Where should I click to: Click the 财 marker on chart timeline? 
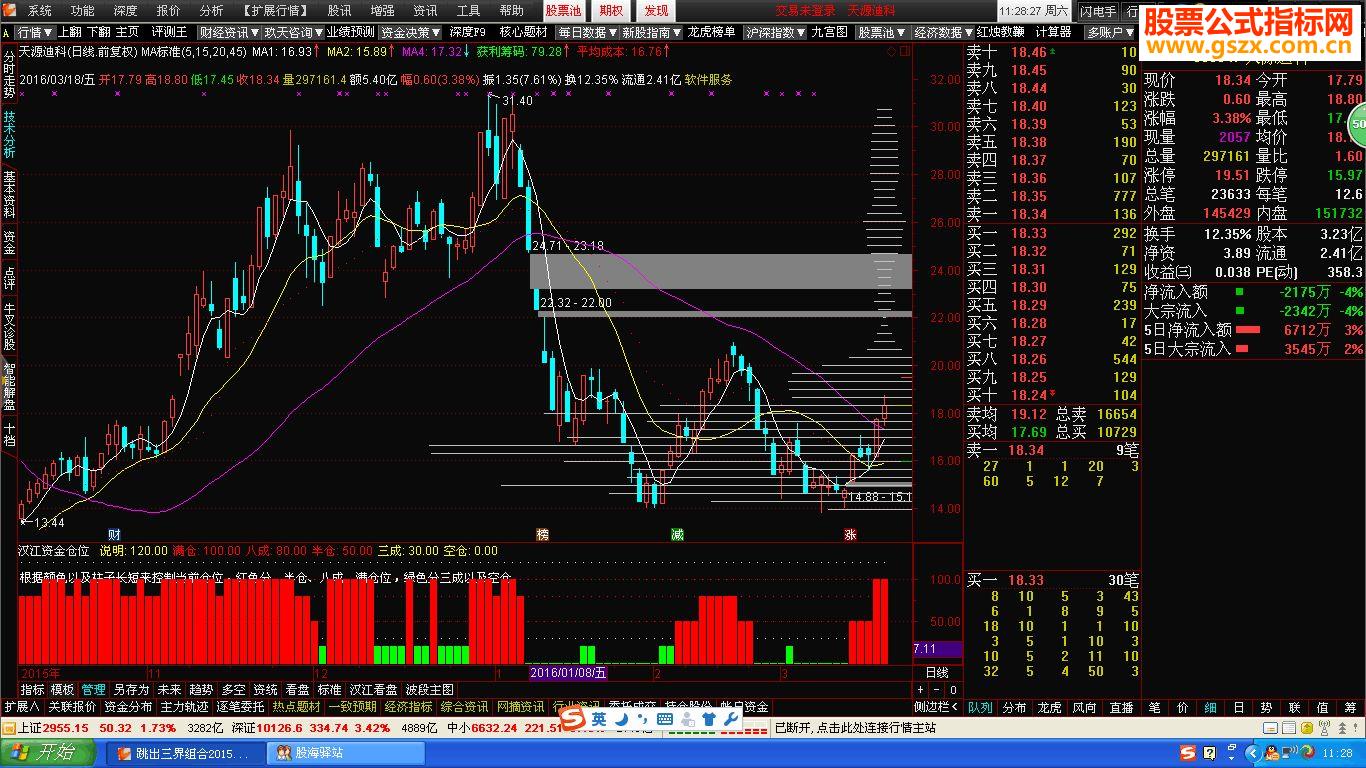click(x=114, y=534)
